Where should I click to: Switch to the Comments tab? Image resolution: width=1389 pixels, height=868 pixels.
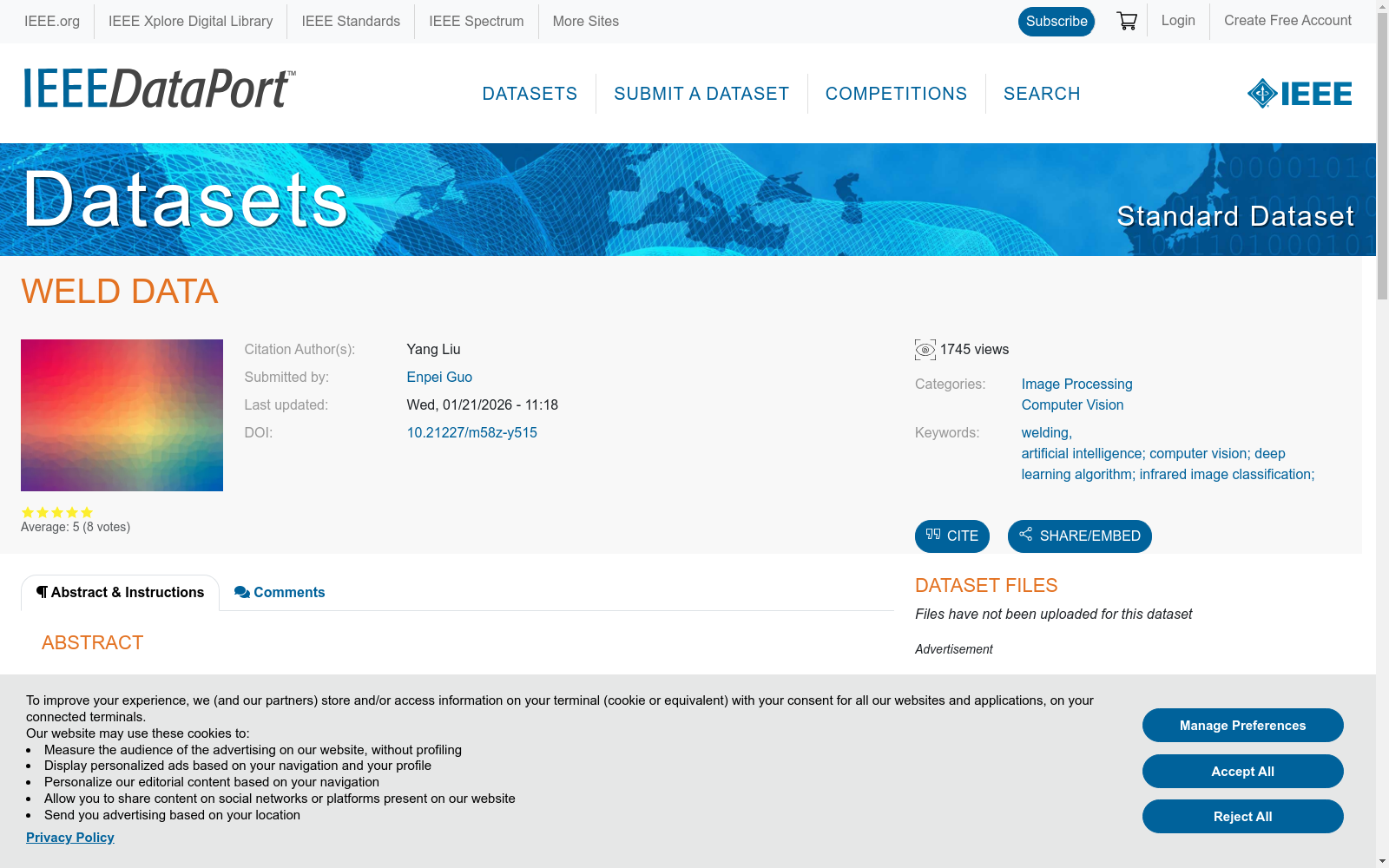coord(280,593)
